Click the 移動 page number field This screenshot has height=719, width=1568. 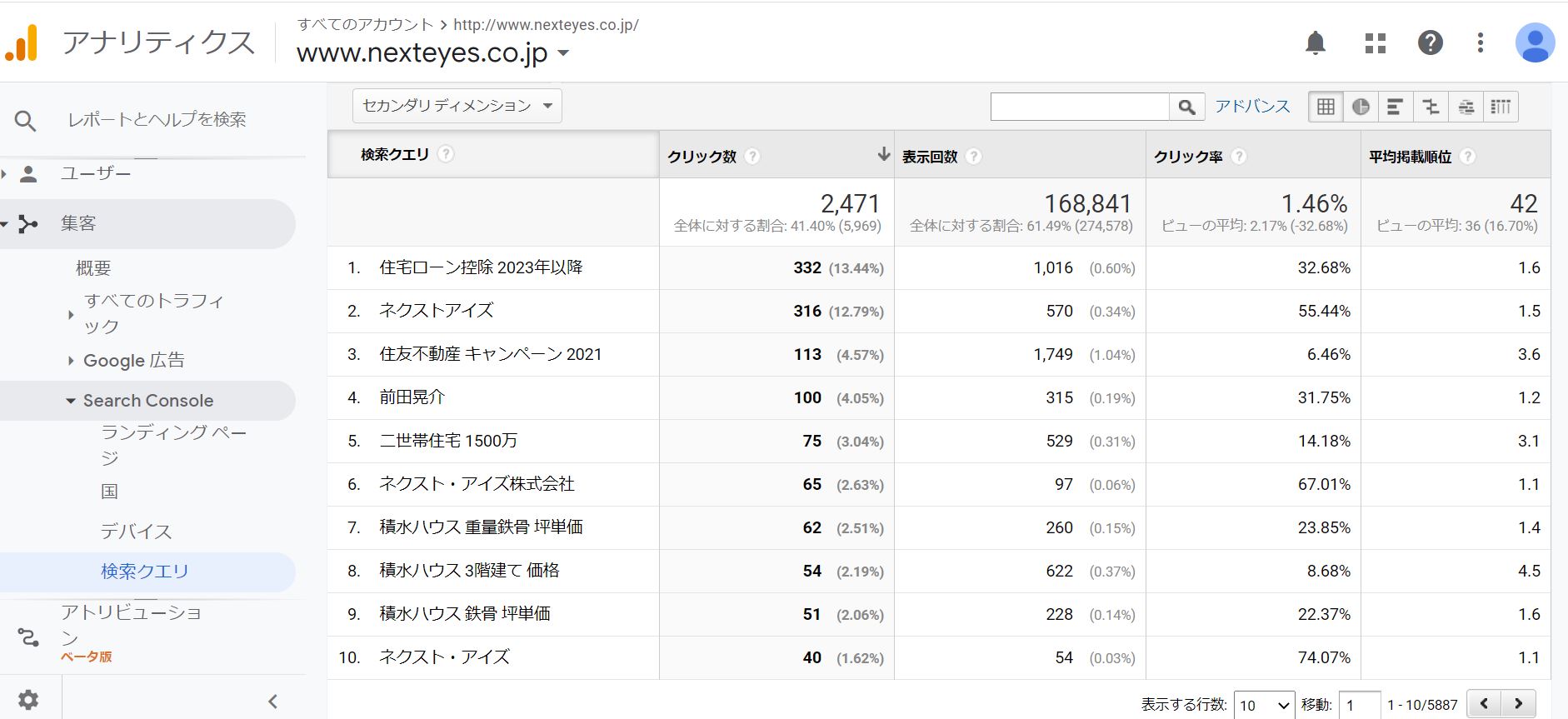(1359, 705)
